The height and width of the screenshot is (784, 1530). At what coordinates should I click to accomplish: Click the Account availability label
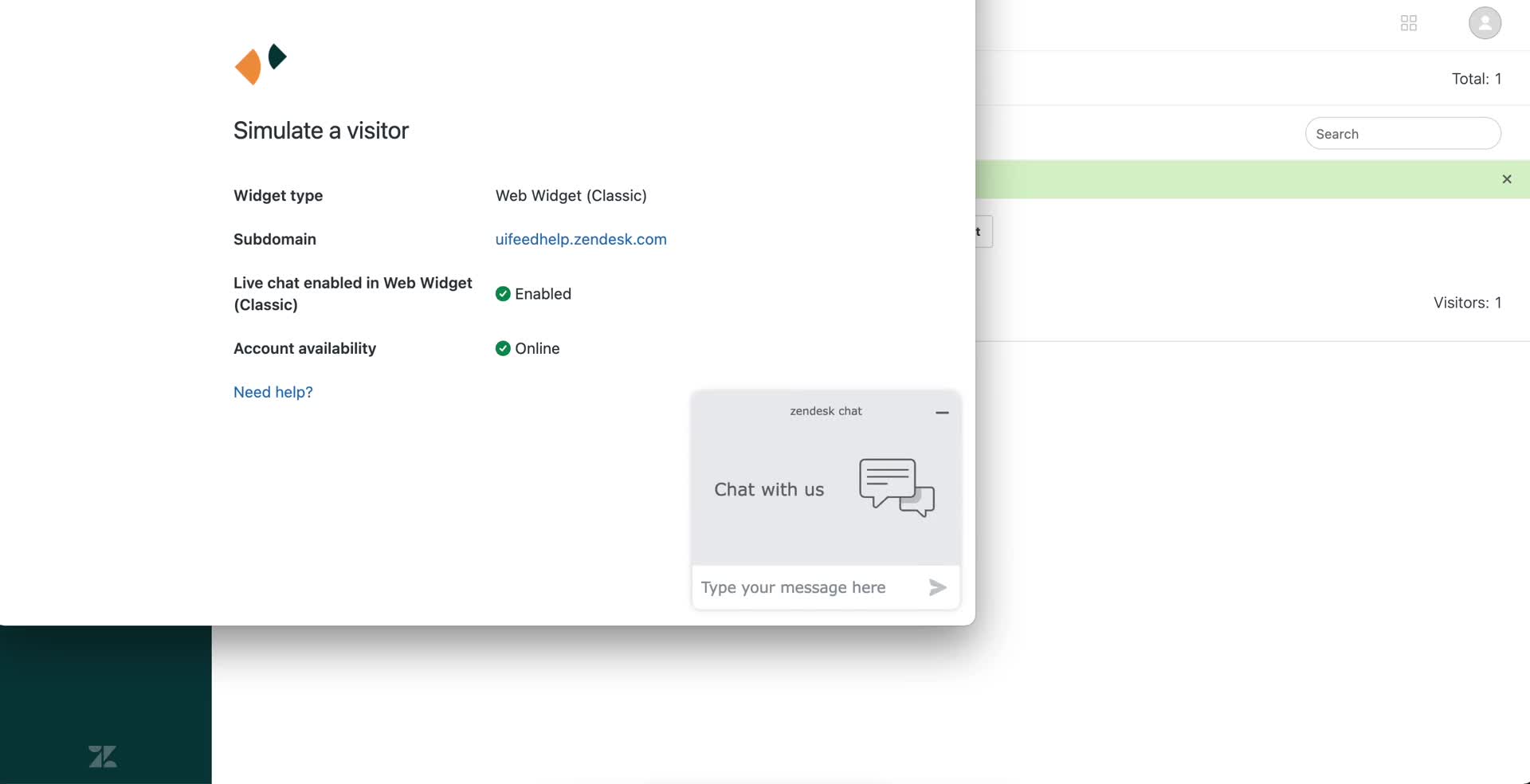tap(304, 348)
